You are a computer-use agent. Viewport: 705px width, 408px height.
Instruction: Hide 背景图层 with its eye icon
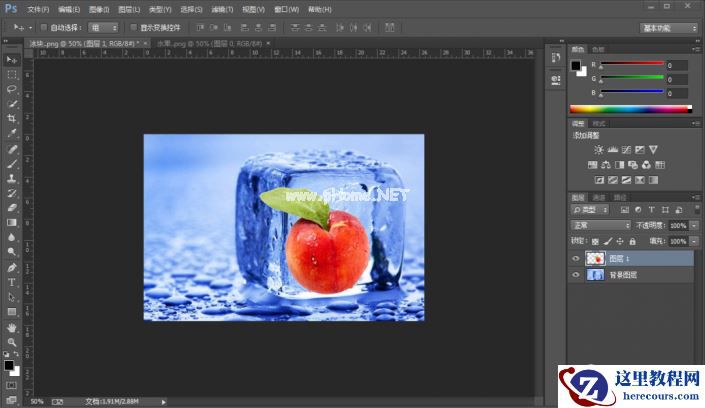(576, 275)
